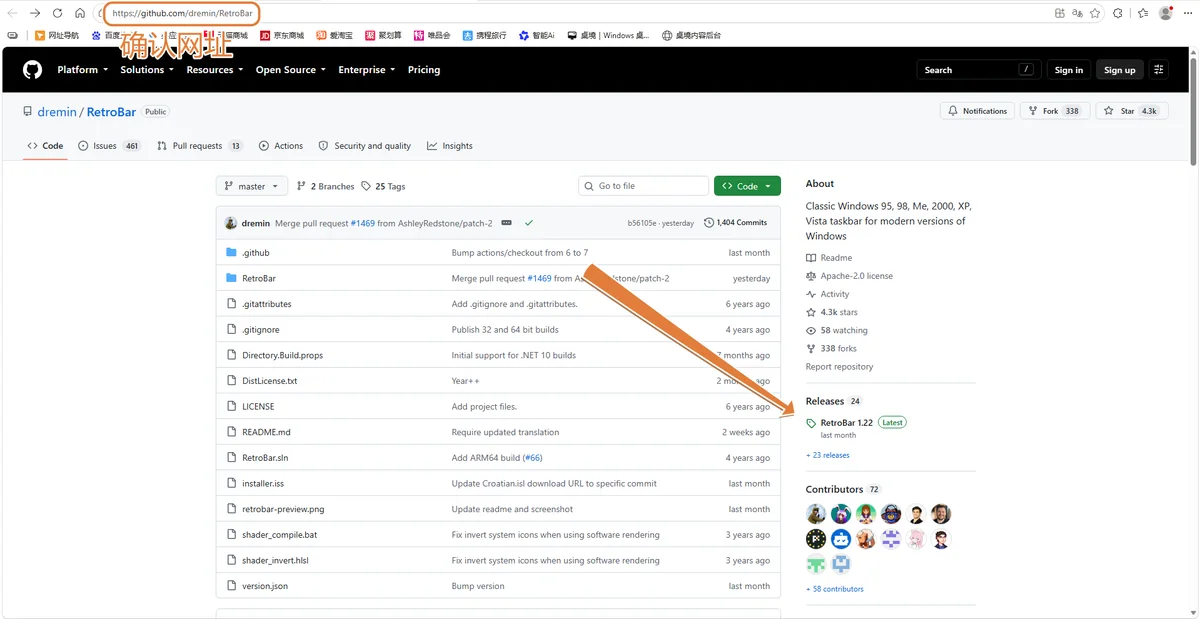1200x619 pixels.
Task: Click the browser forward arrow
Action: pyautogui.click(x=35, y=13)
